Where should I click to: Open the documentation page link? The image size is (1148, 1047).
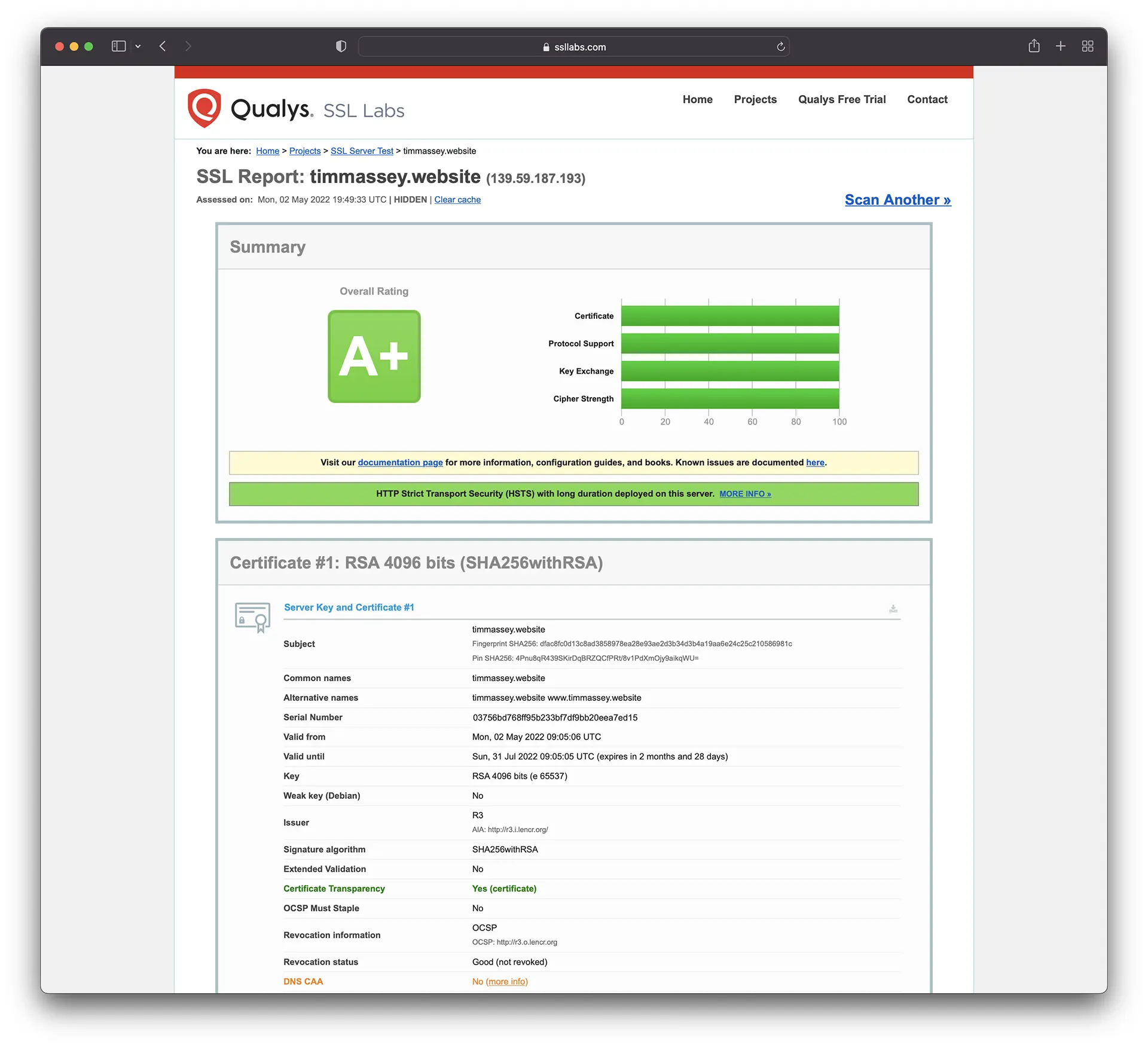coord(400,463)
